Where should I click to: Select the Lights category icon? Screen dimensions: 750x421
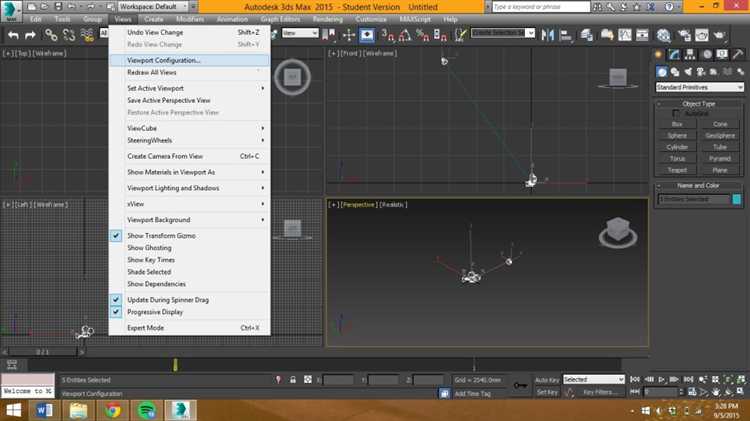tap(688, 72)
